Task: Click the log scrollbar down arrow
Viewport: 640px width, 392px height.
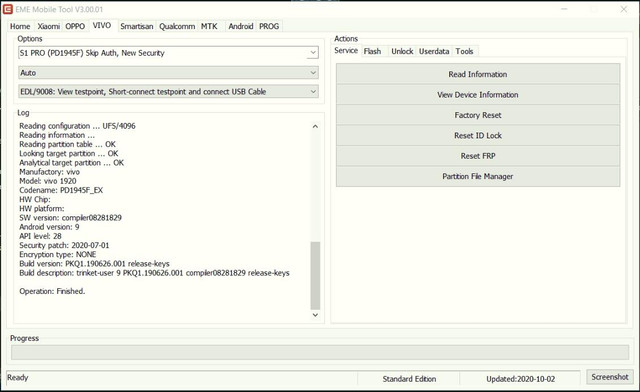Action: 315,315
